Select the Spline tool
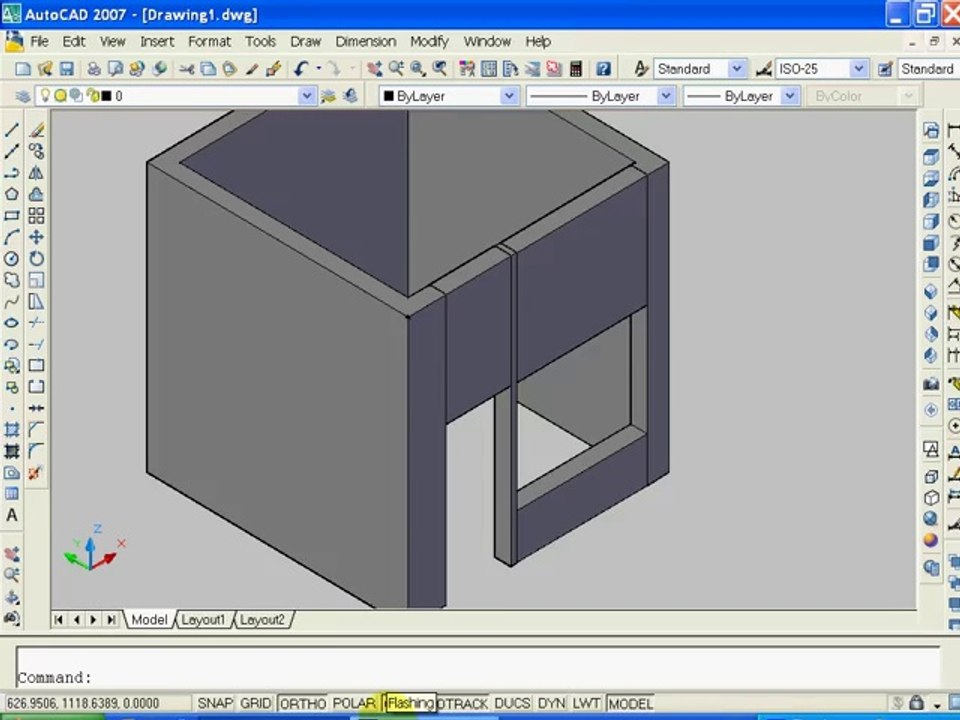 (12, 301)
